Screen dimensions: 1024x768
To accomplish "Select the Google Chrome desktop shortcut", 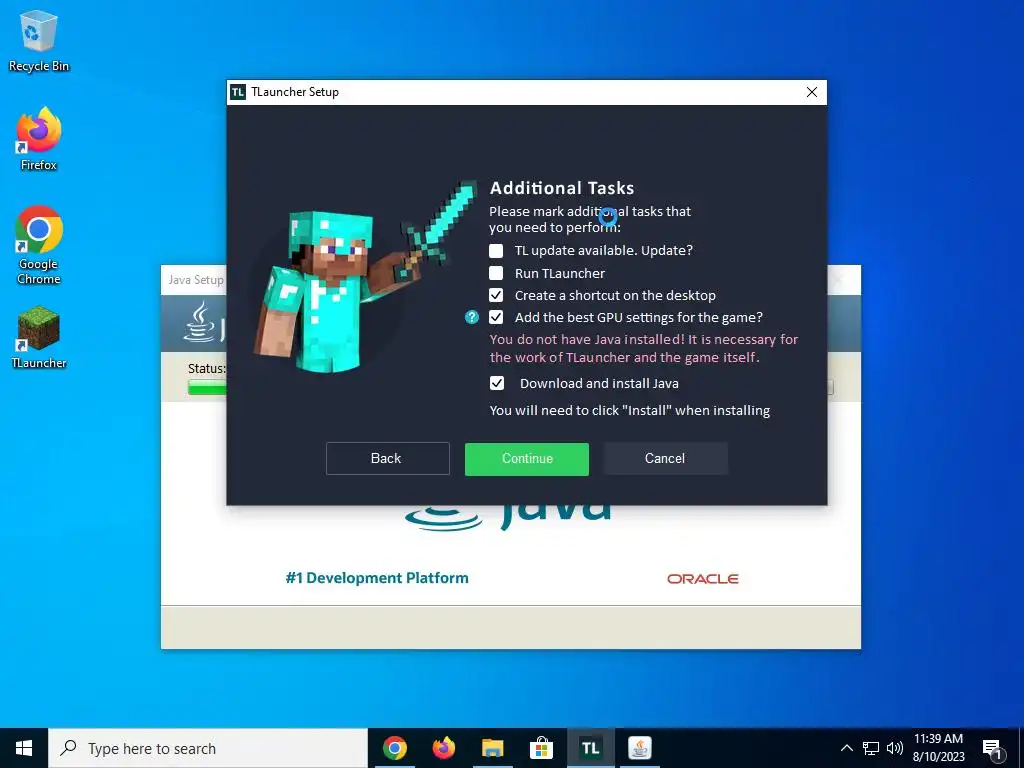I will [x=39, y=245].
